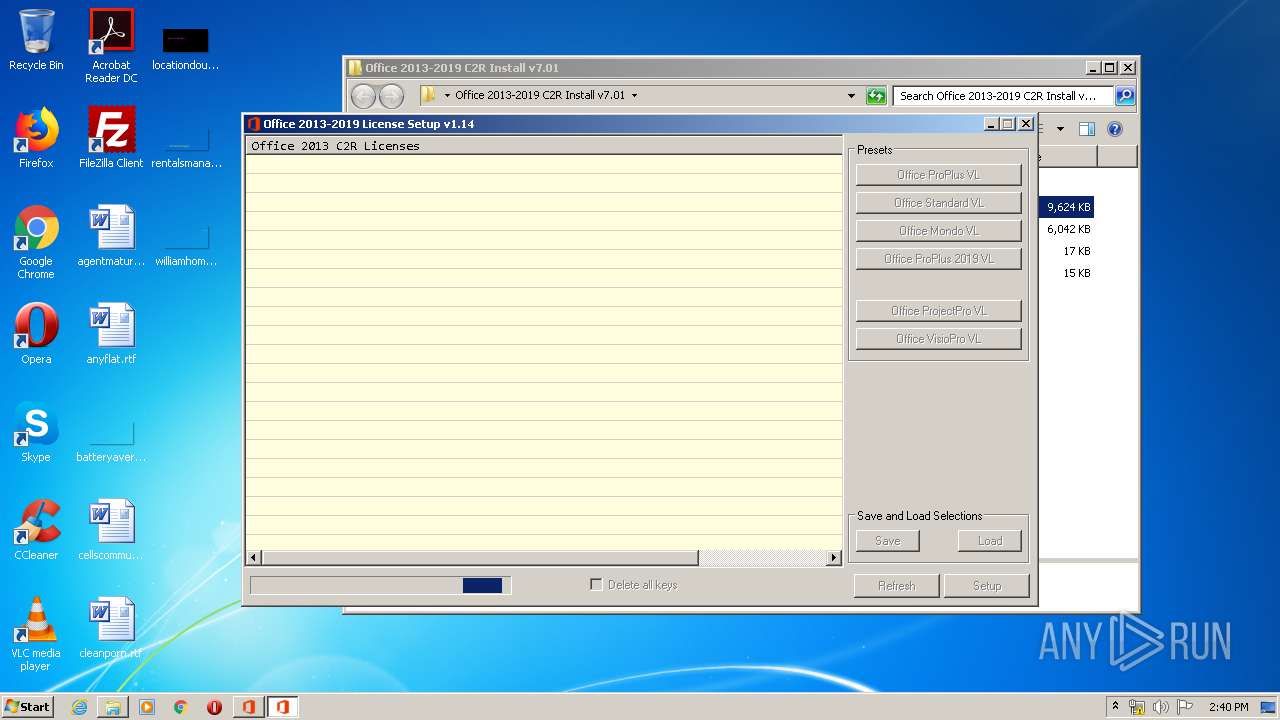
Task: Launch Firefox from the desktop
Action: pos(36,138)
